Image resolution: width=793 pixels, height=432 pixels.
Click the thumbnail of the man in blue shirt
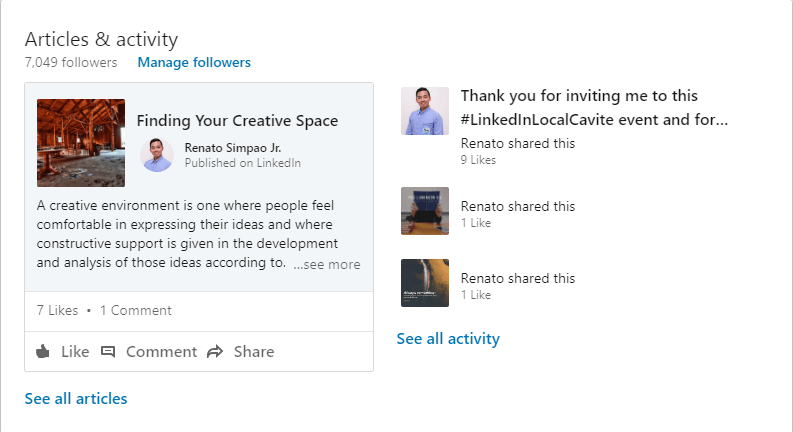pyautogui.click(x=425, y=111)
